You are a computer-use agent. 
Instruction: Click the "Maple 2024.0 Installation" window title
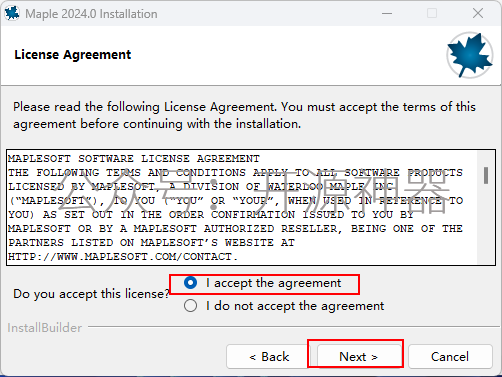(x=91, y=14)
